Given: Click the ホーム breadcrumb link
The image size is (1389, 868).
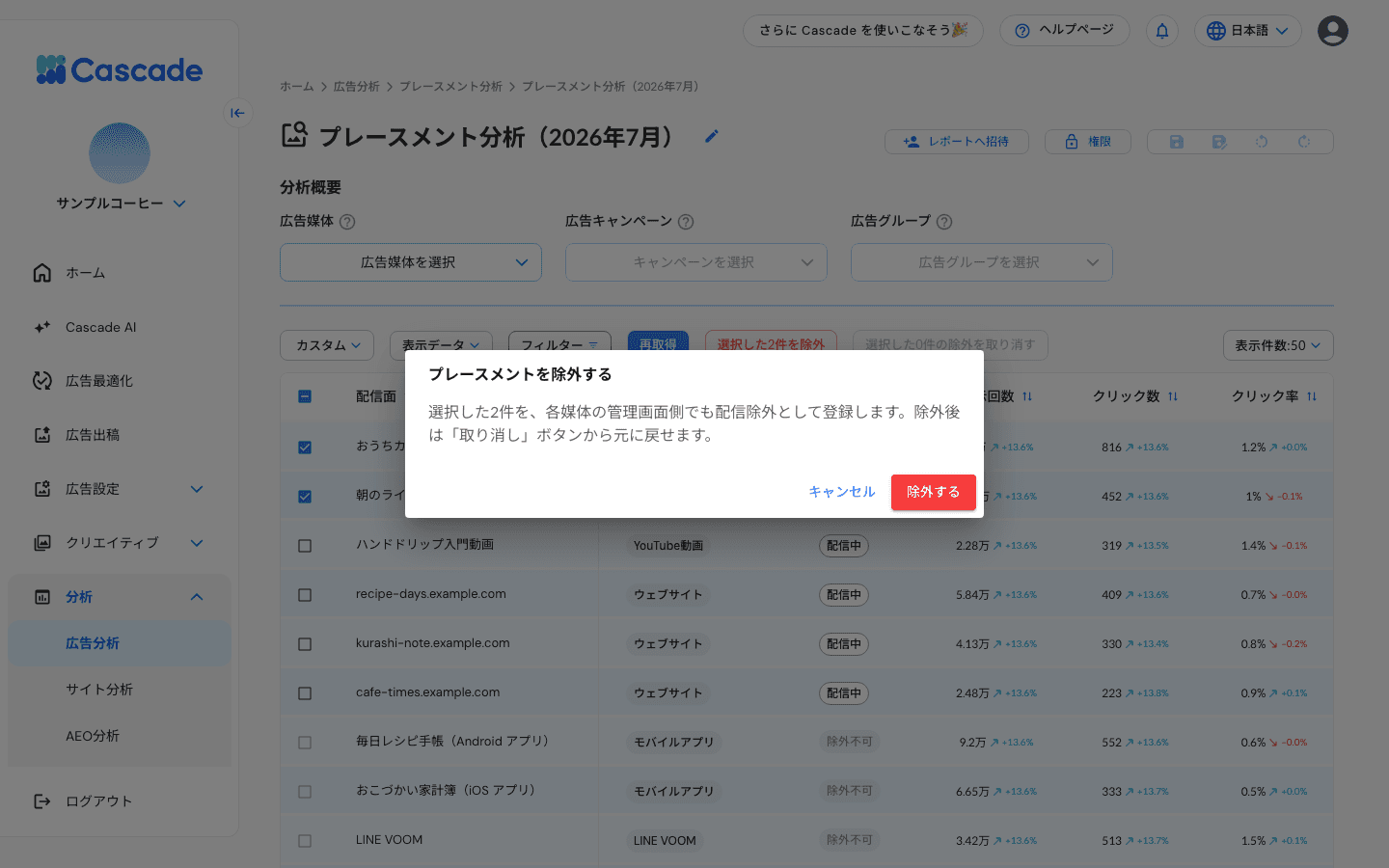Looking at the screenshot, I should 296,87.
